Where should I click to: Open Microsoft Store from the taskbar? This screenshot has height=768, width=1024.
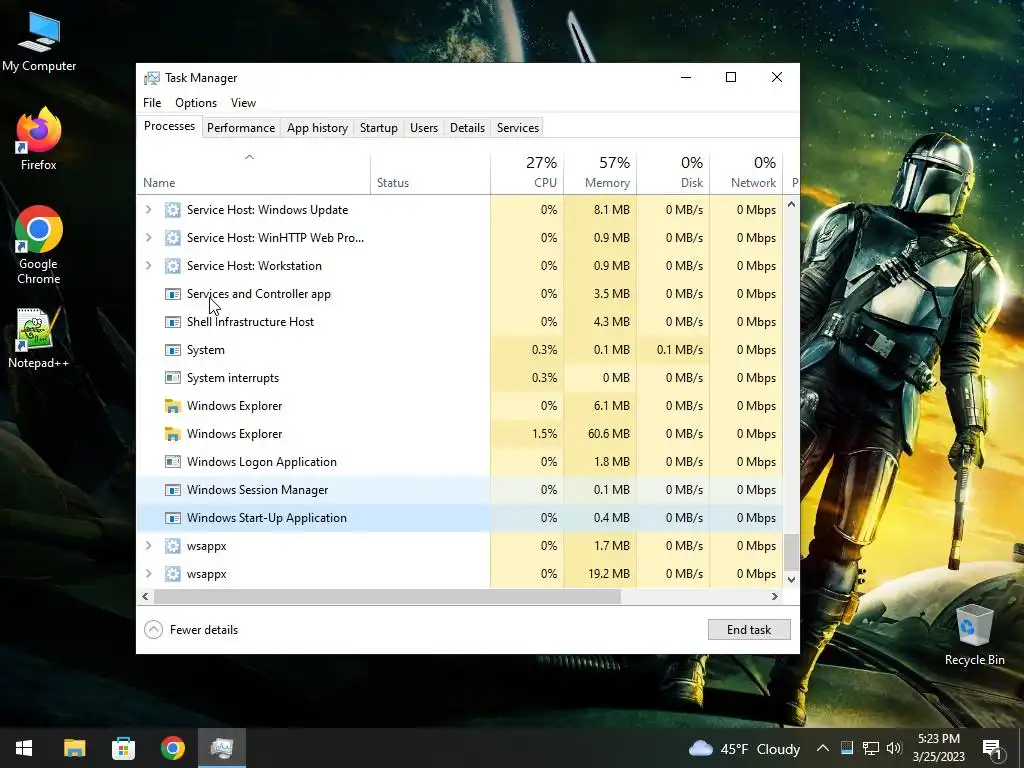click(x=123, y=748)
